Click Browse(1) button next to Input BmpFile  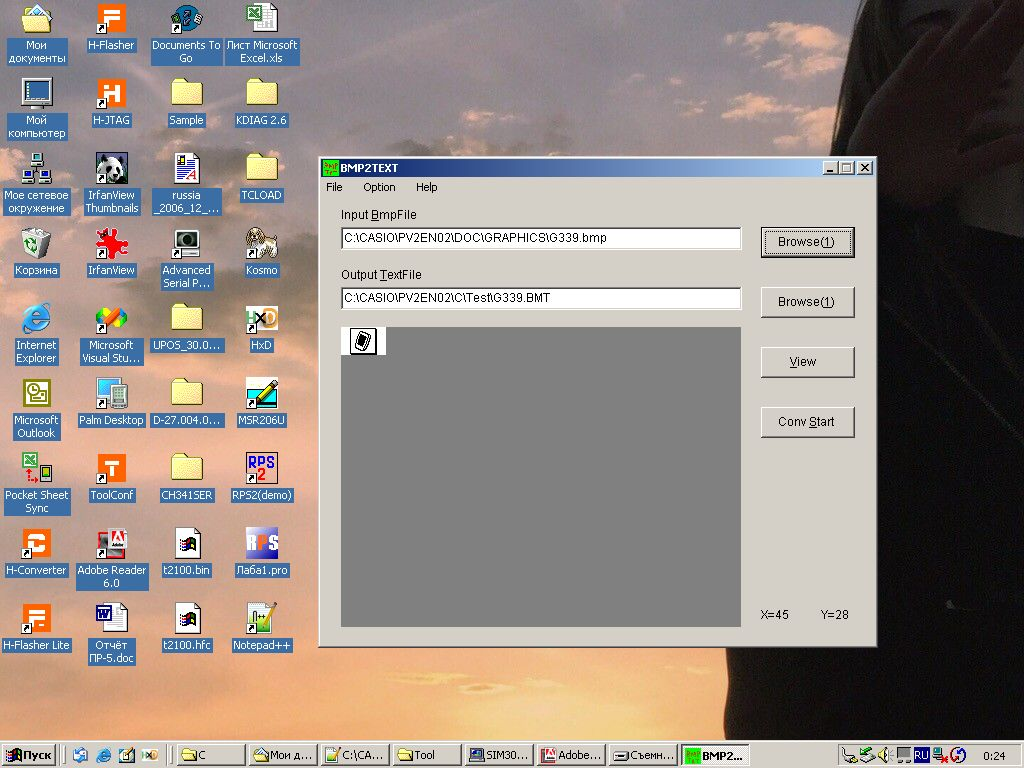tap(807, 242)
